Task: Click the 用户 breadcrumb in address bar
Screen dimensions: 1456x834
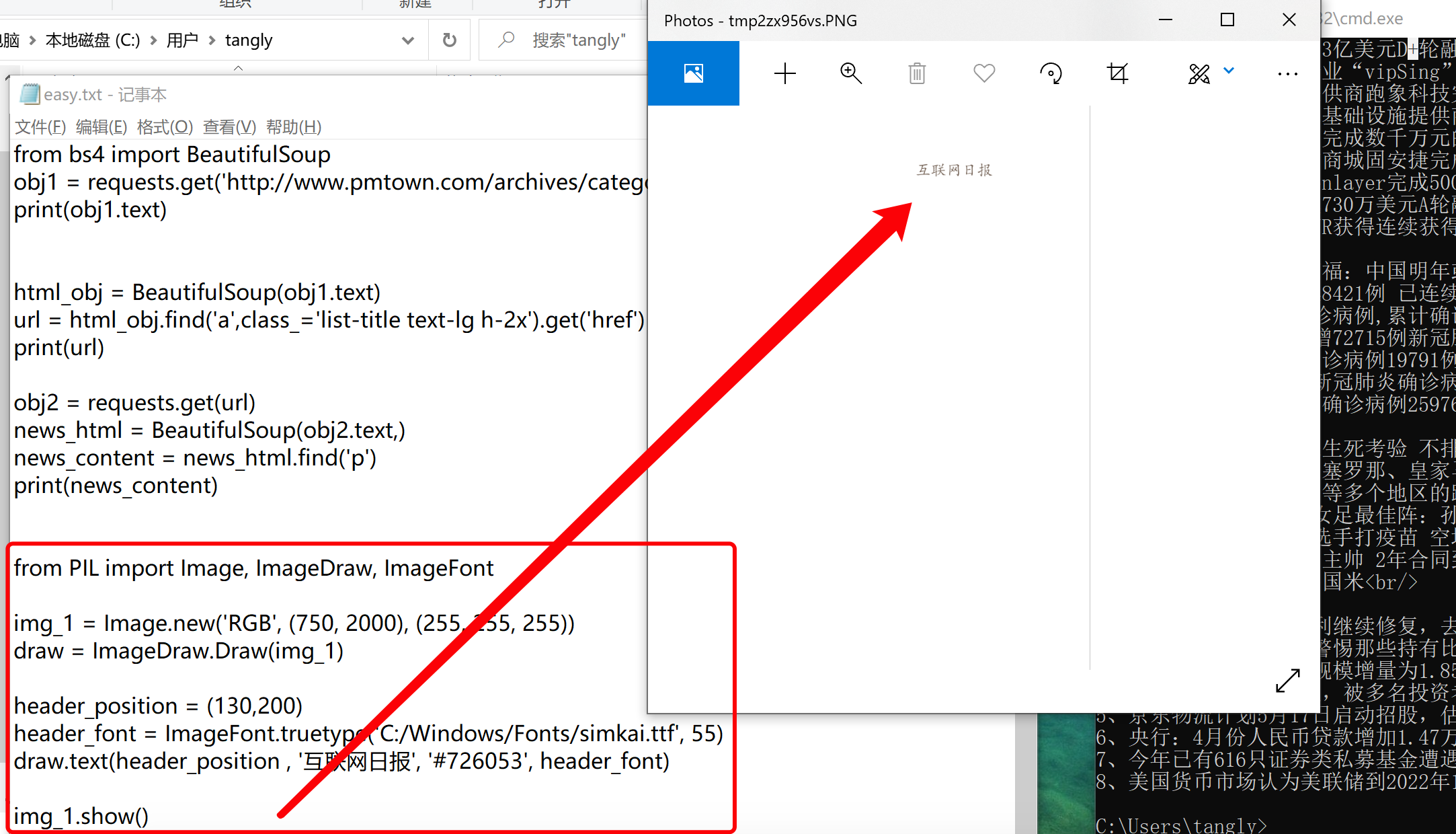Action: click(x=182, y=40)
